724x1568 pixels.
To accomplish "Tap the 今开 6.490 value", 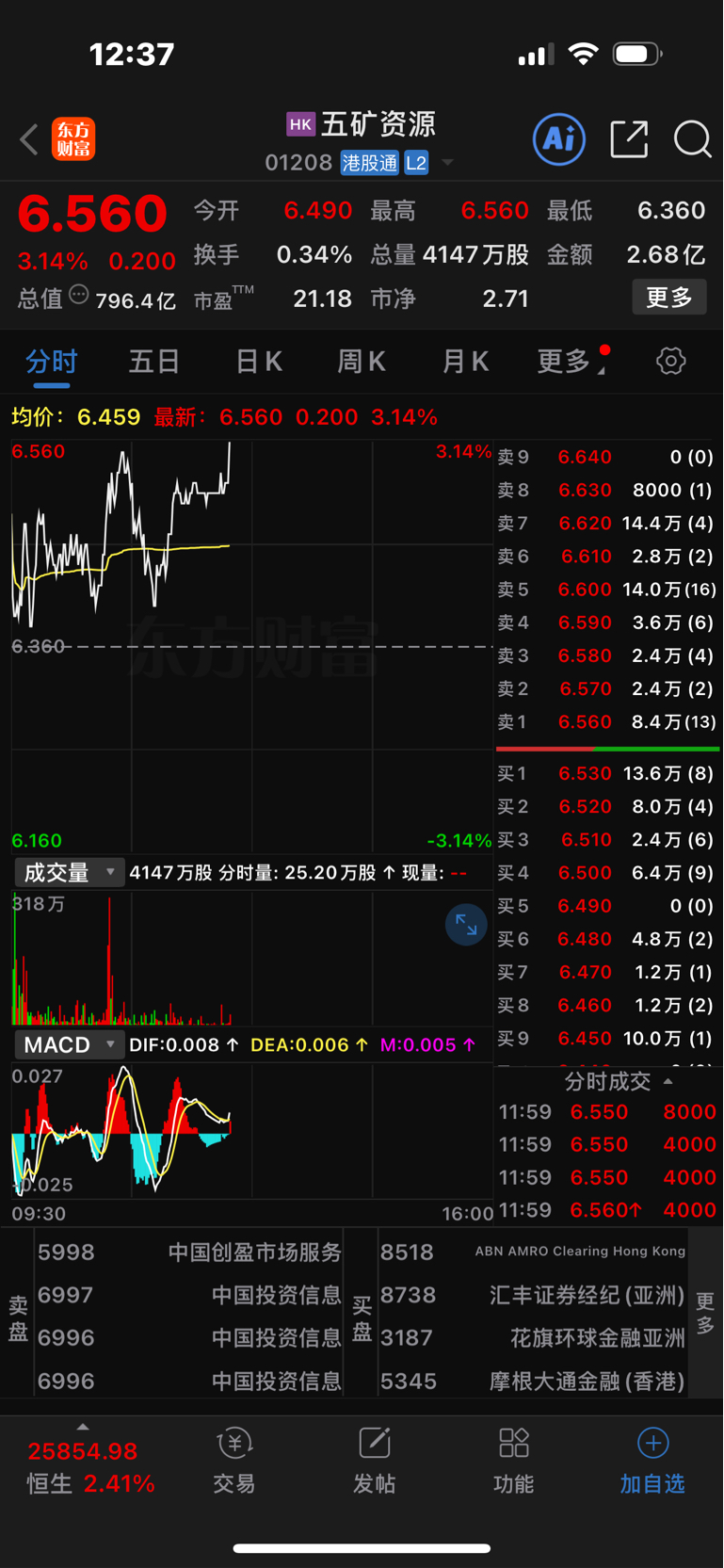I will pos(318,211).
